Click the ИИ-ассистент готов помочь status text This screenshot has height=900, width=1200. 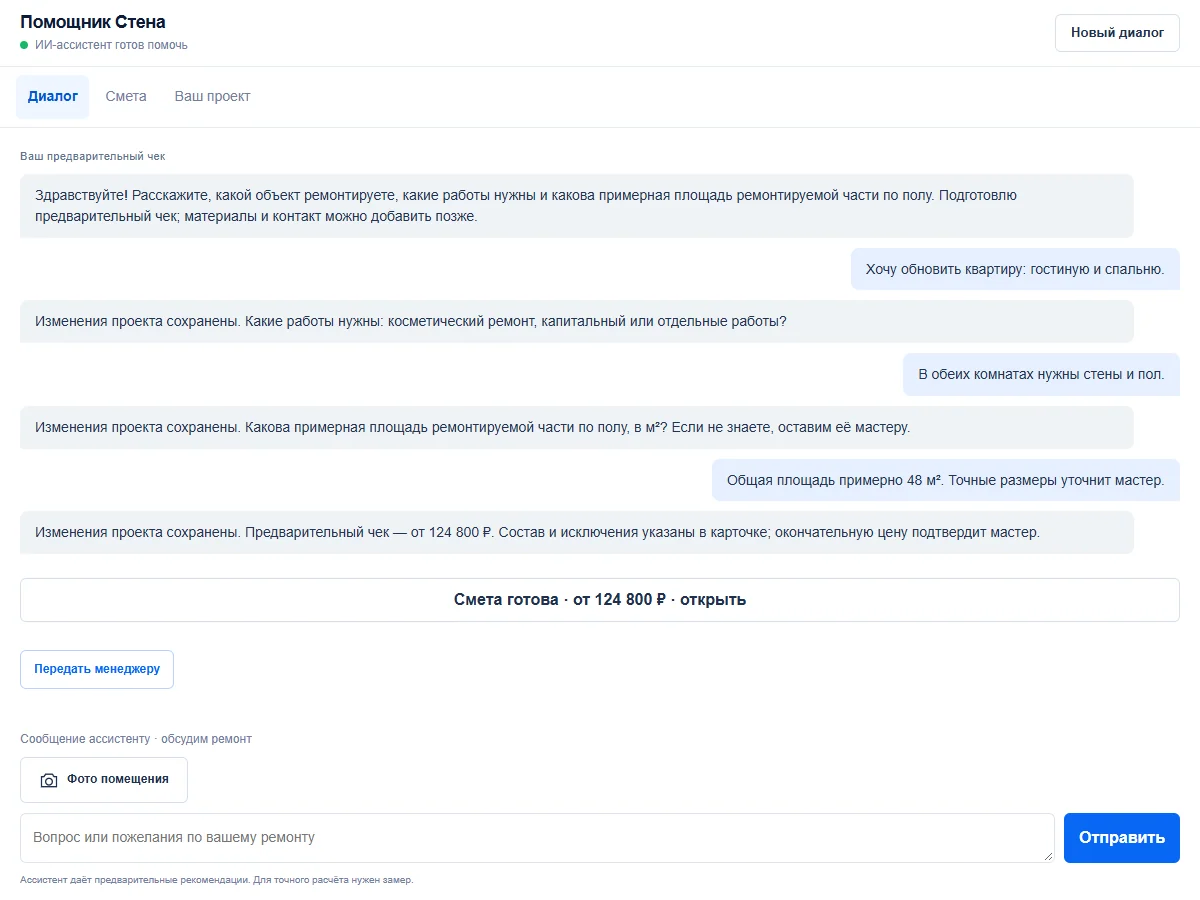[x=111, y=45]
